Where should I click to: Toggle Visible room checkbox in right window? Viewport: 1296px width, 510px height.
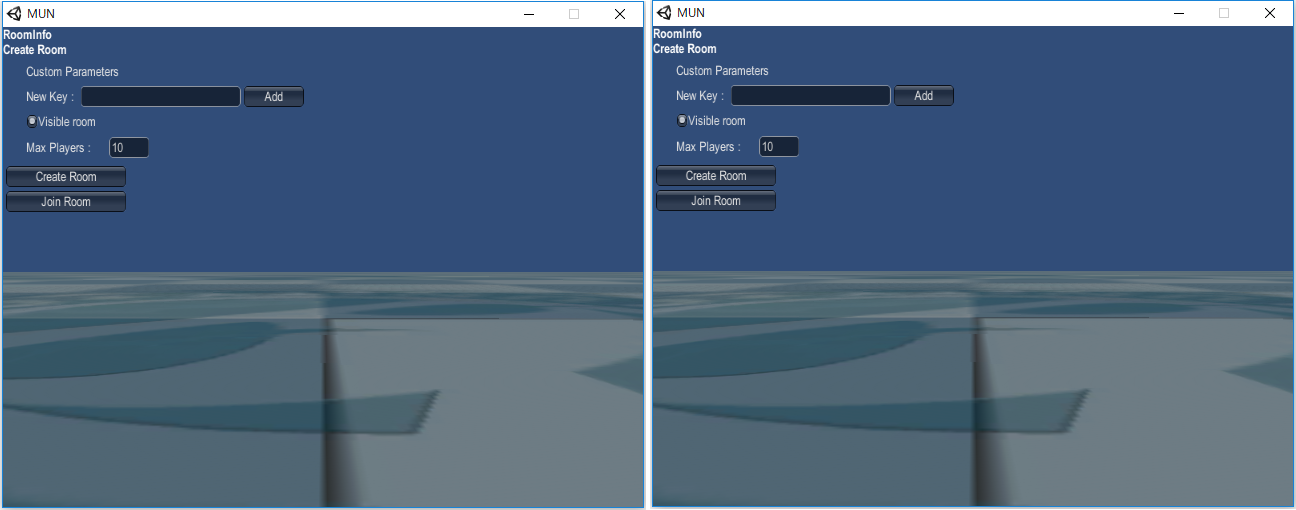coord(682,120)
